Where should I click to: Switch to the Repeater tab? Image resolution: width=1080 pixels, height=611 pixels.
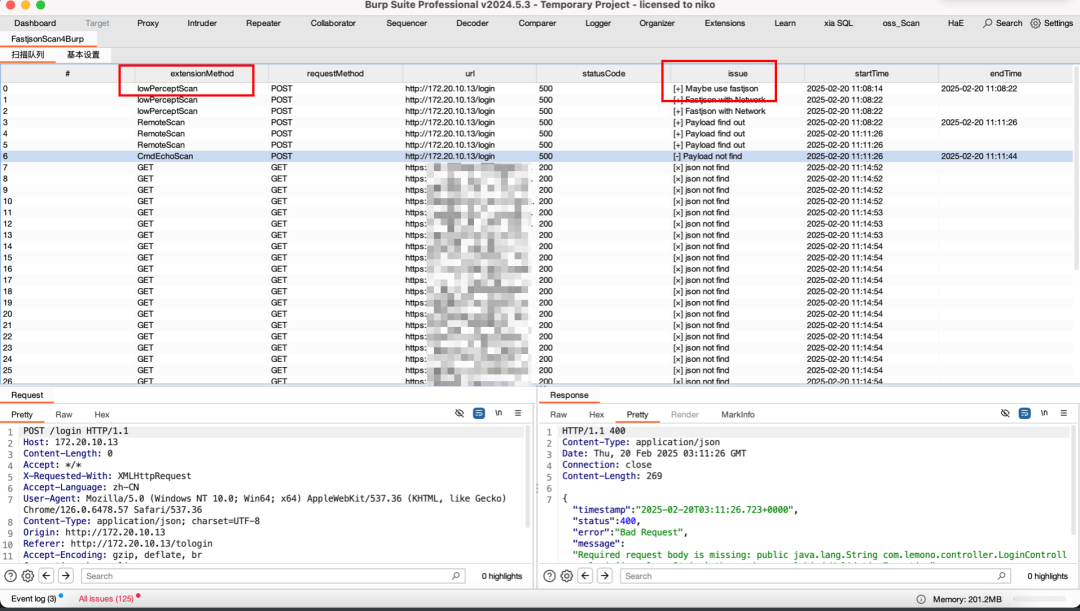(x=263, y=23)
